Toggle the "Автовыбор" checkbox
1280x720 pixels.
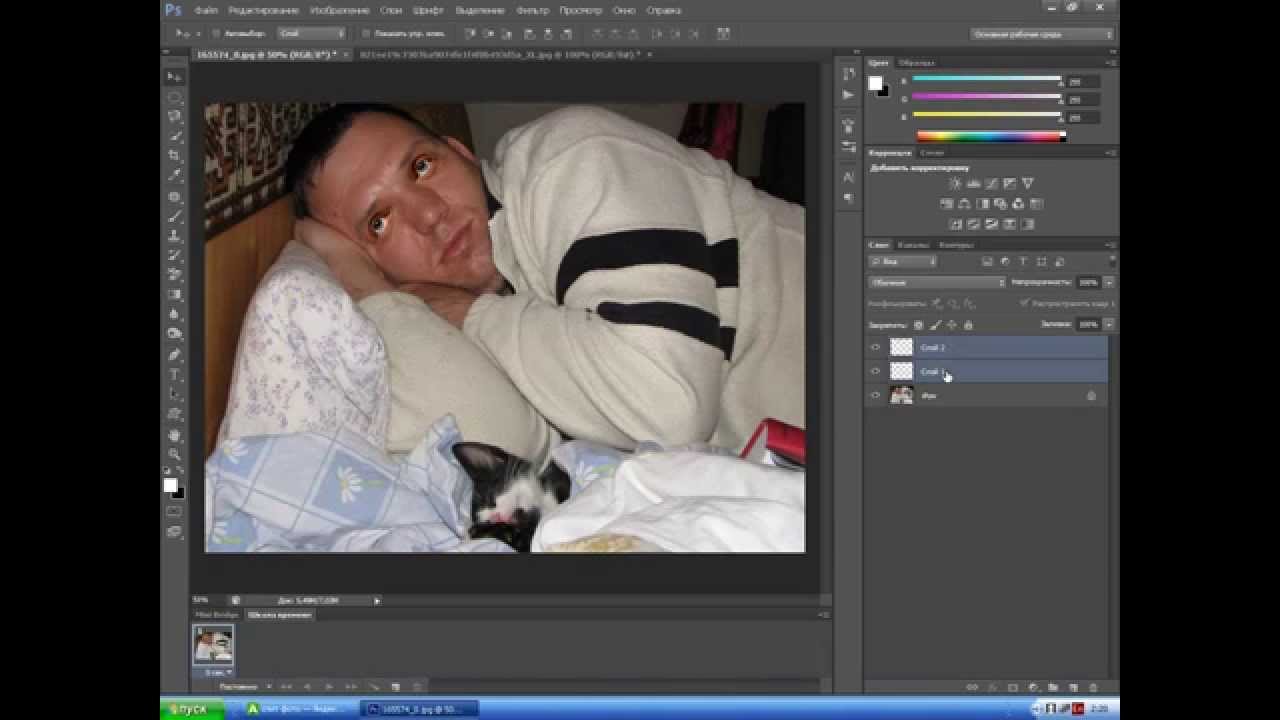coord(216,33)
